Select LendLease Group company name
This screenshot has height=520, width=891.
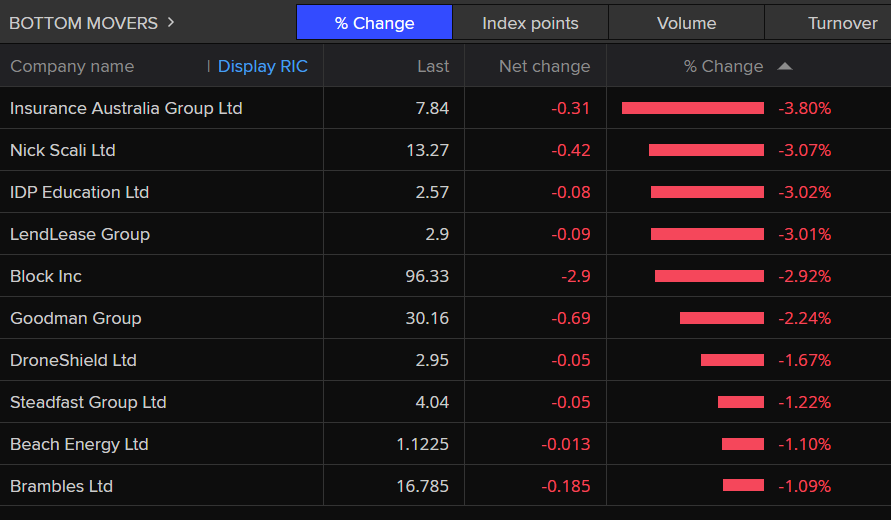tap(80, 234)
